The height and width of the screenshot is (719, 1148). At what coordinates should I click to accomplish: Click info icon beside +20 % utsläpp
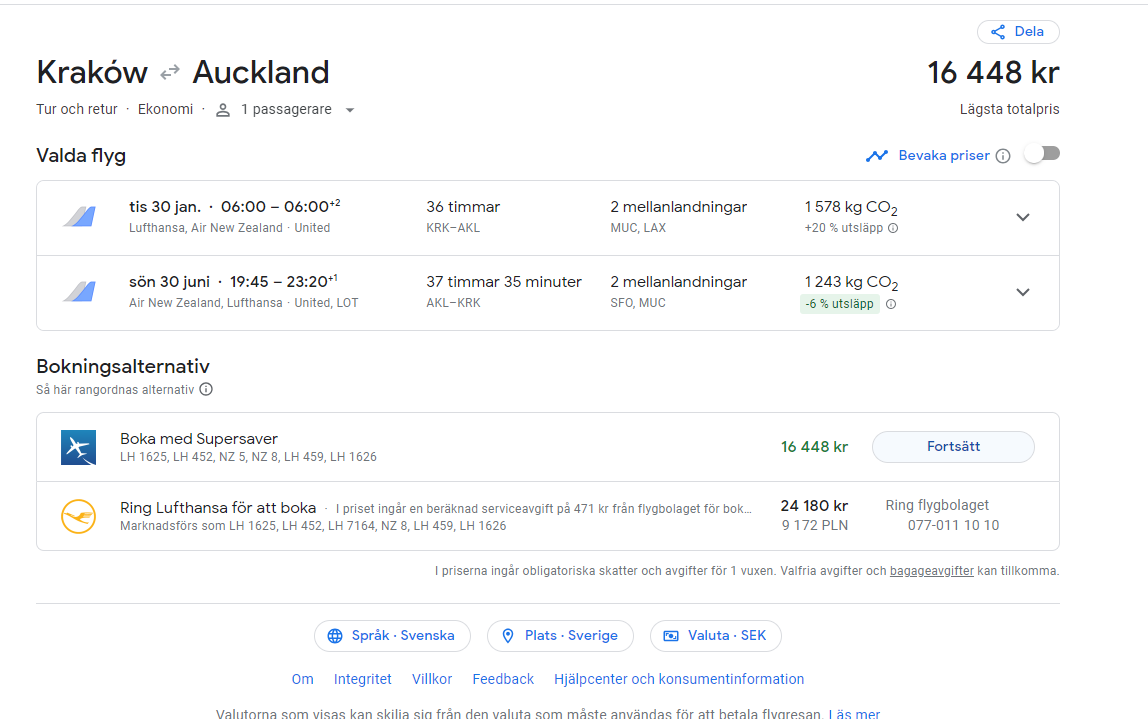893,228
